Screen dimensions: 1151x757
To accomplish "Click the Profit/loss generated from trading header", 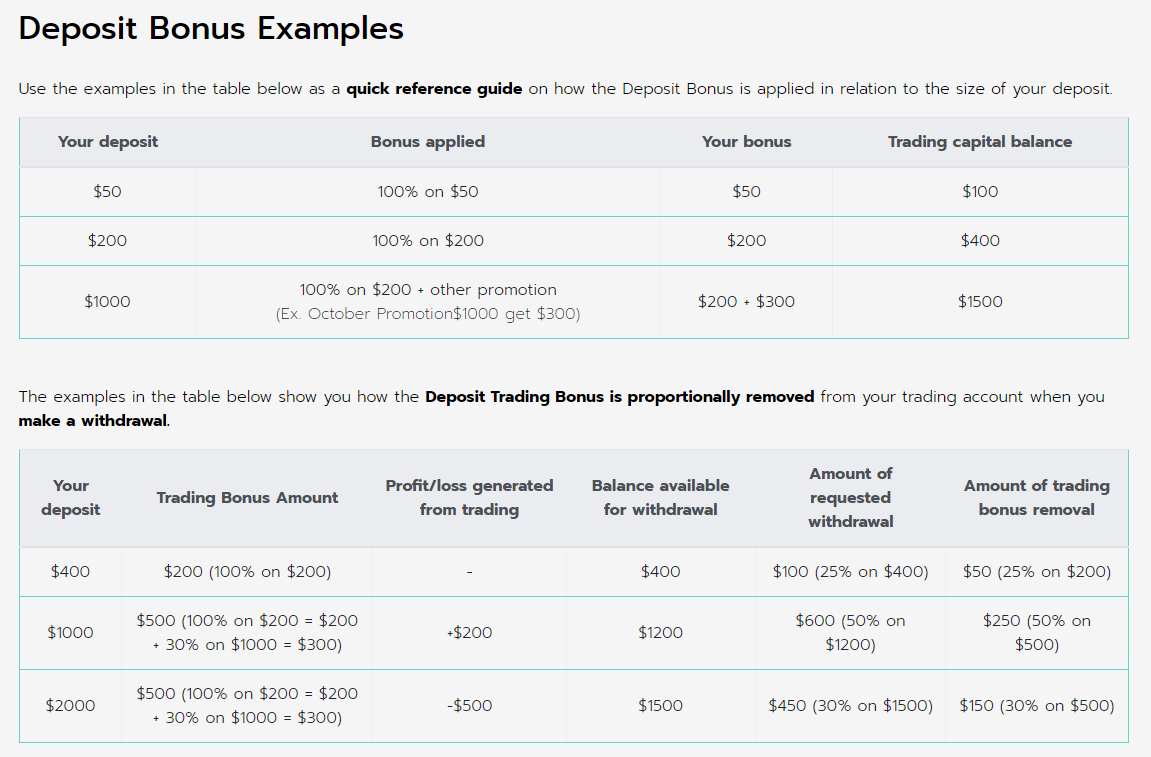I will [x=469, y=498].
